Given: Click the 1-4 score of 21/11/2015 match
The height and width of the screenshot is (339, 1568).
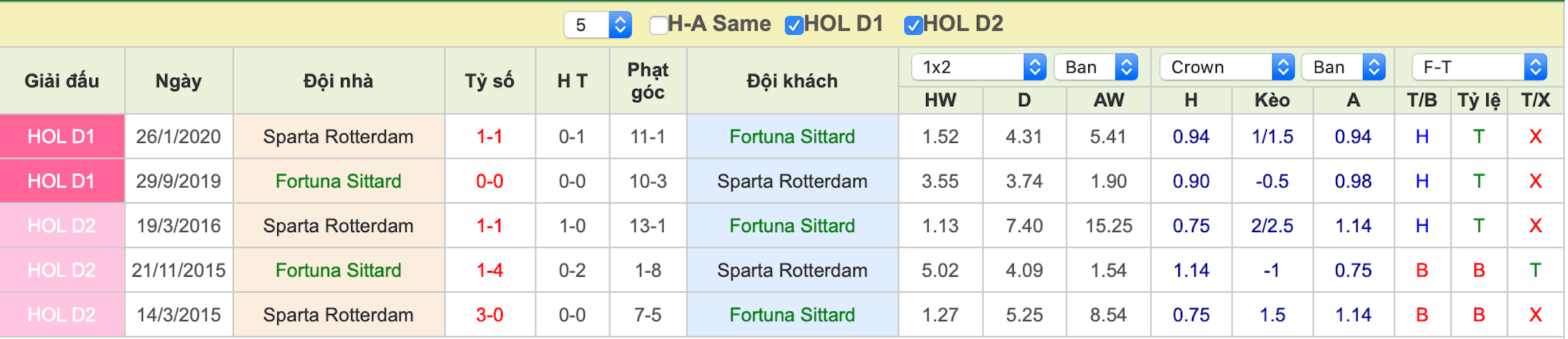Looking at the screenshot, I should pos(489,270).
